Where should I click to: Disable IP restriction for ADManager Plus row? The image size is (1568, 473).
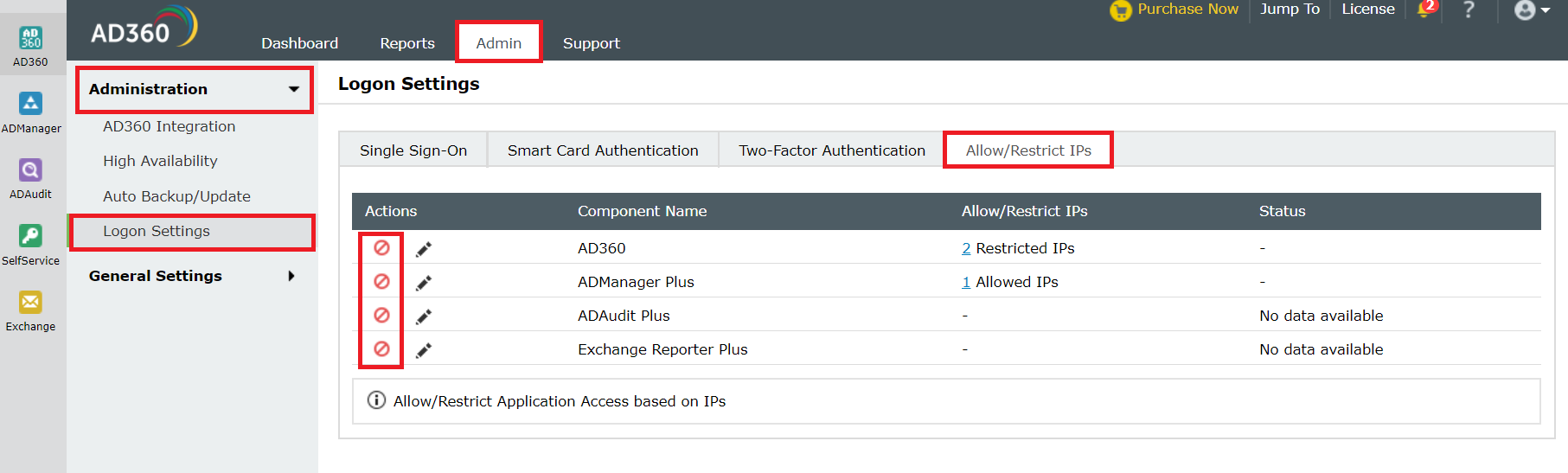pyautogui.click(x=381, y=282)
